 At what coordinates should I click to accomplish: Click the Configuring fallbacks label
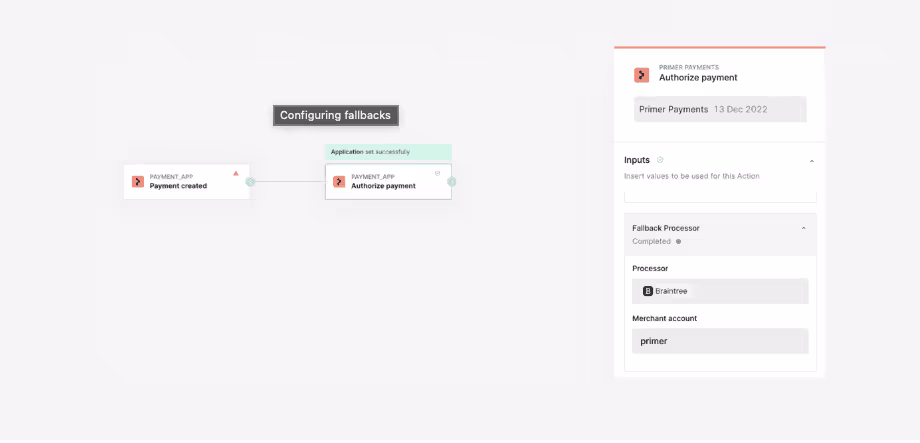click(x=335, y=116)
